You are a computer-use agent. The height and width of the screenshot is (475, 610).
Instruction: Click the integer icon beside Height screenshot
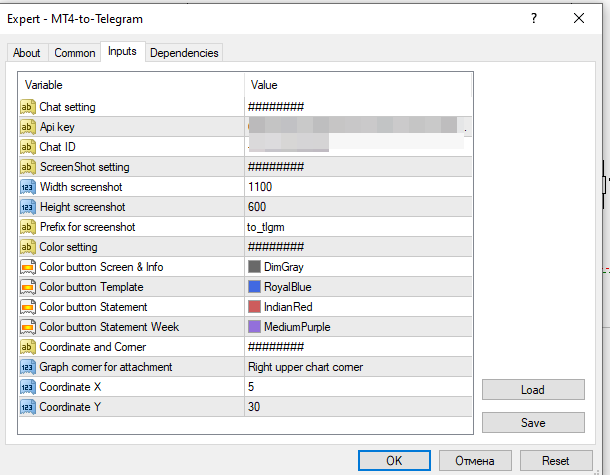[x=27, y=207]
